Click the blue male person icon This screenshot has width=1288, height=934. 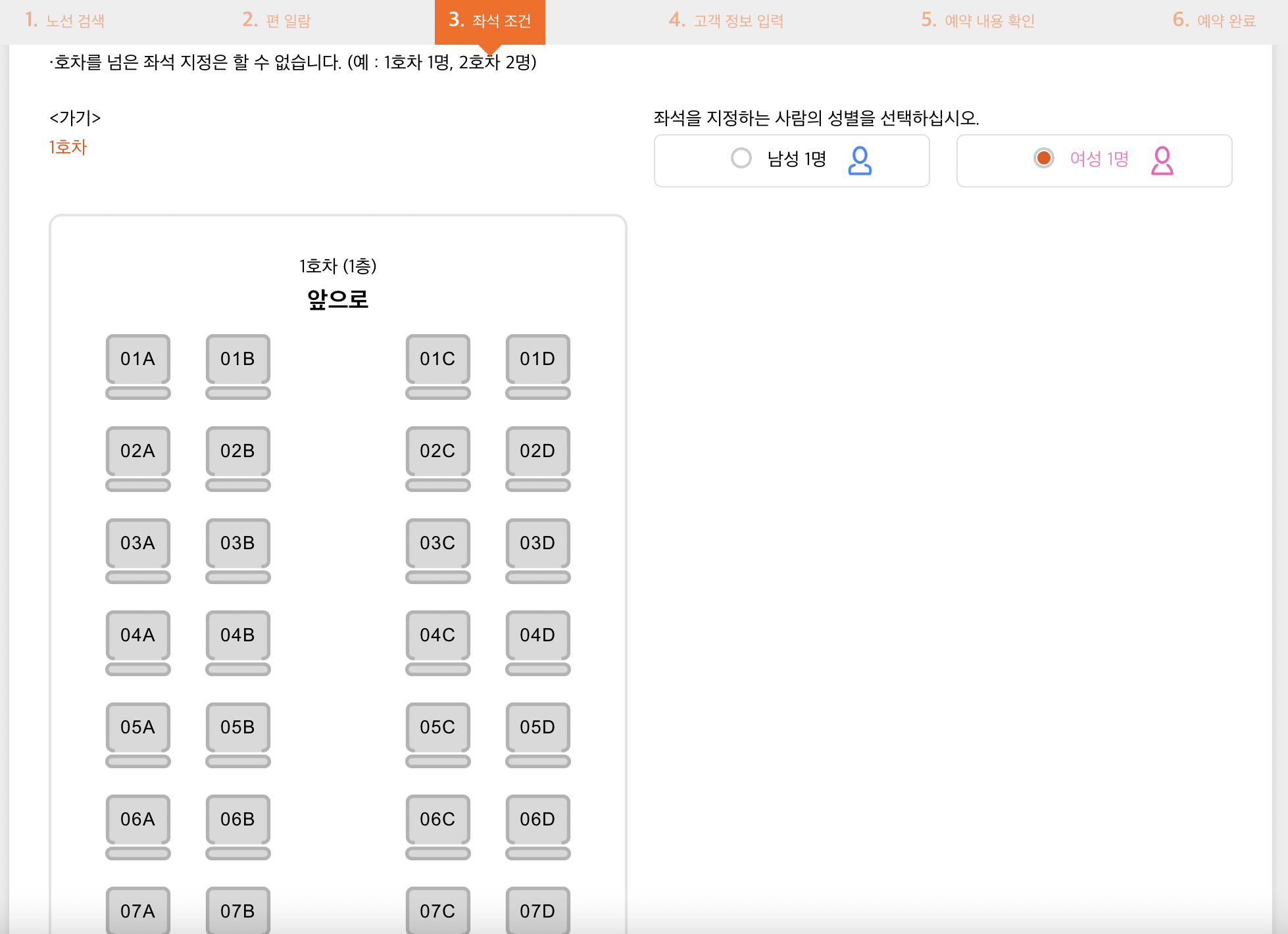point(859,160)
